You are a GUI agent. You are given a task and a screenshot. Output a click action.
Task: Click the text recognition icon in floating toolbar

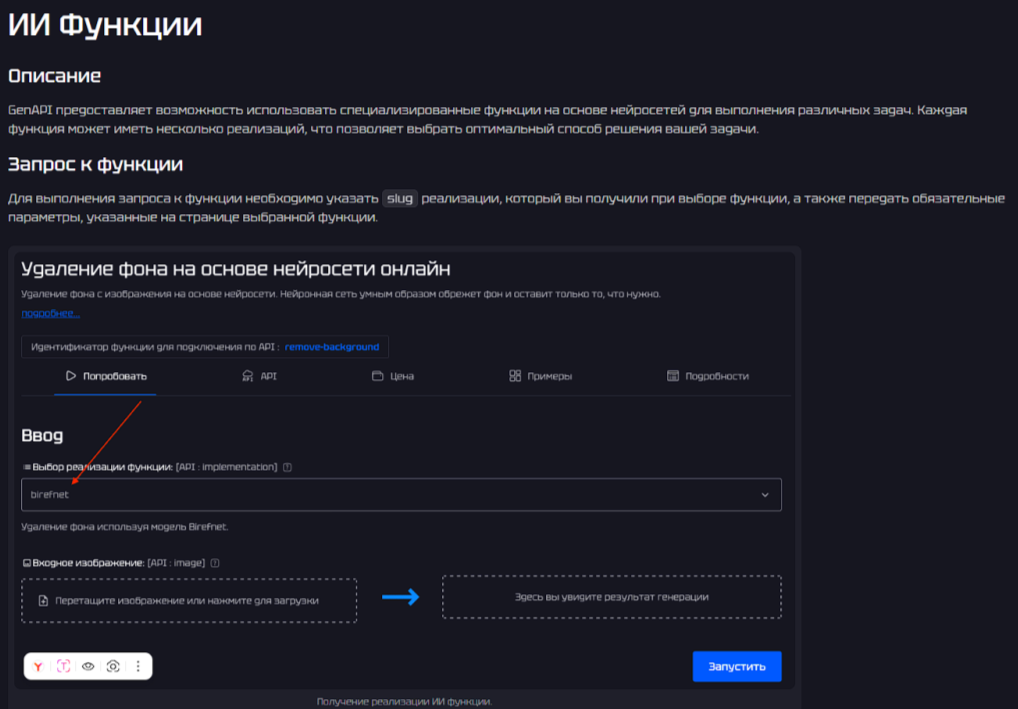[x=63, y=666]
